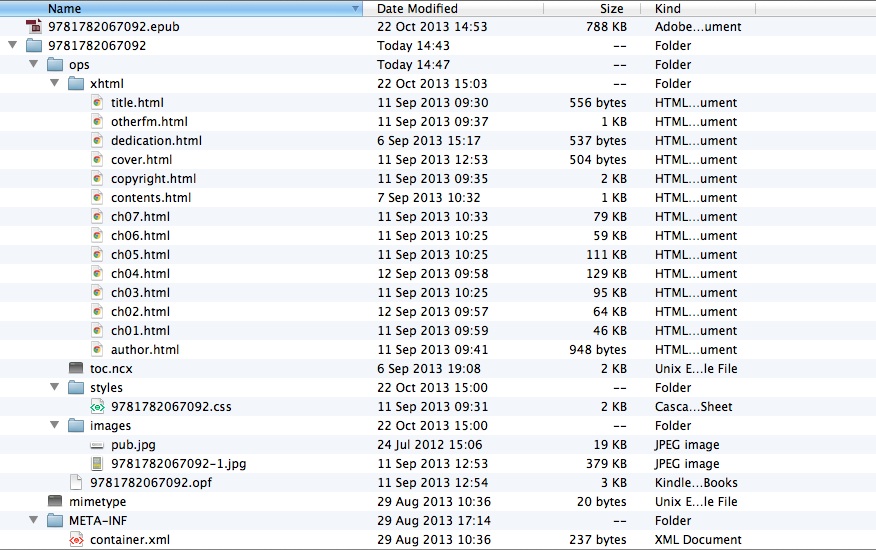Collapse the styles folder disclosure triangle
This screenshot has height=550, width=876.
pos(55,387)
